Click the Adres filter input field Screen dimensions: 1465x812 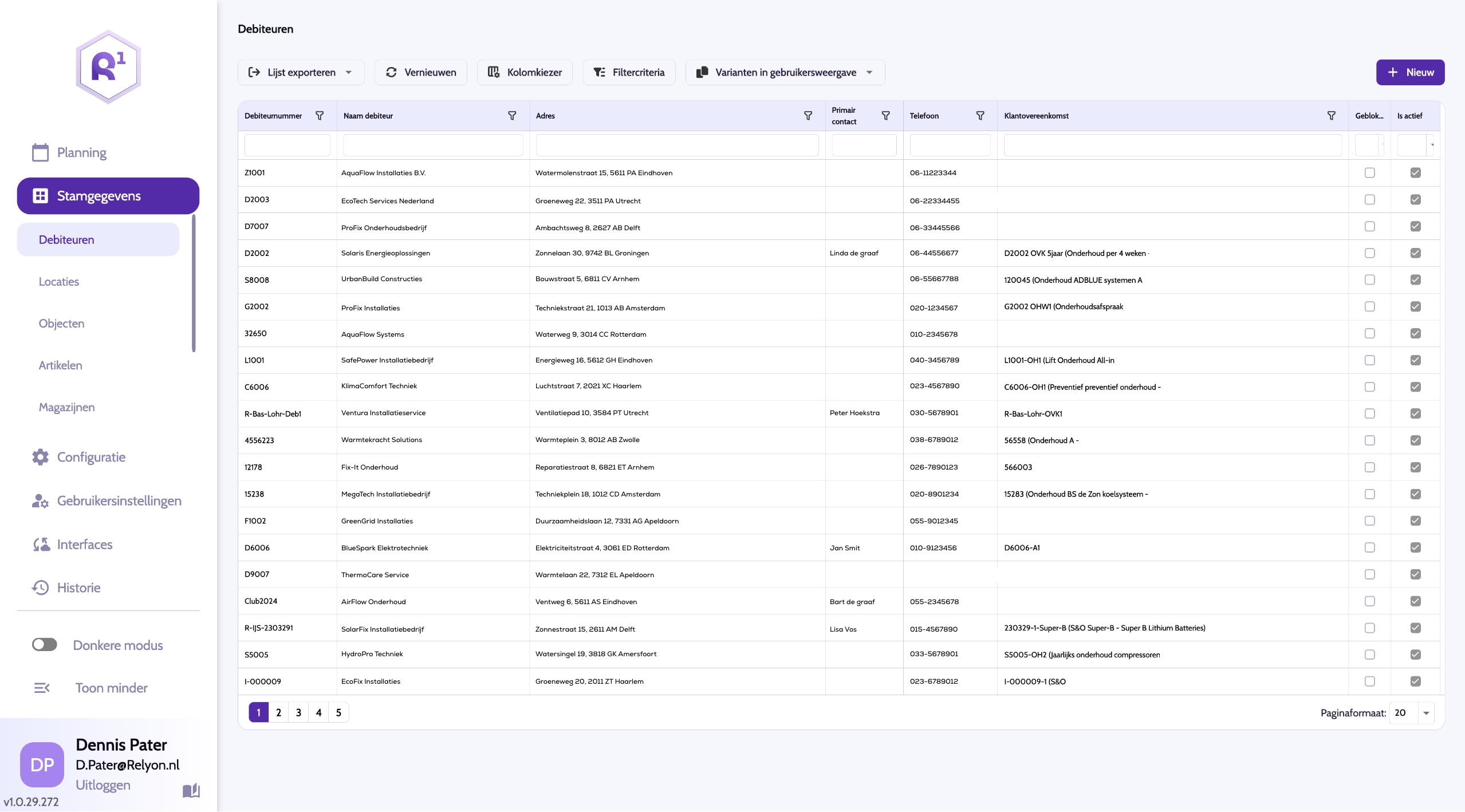(676, 145)
